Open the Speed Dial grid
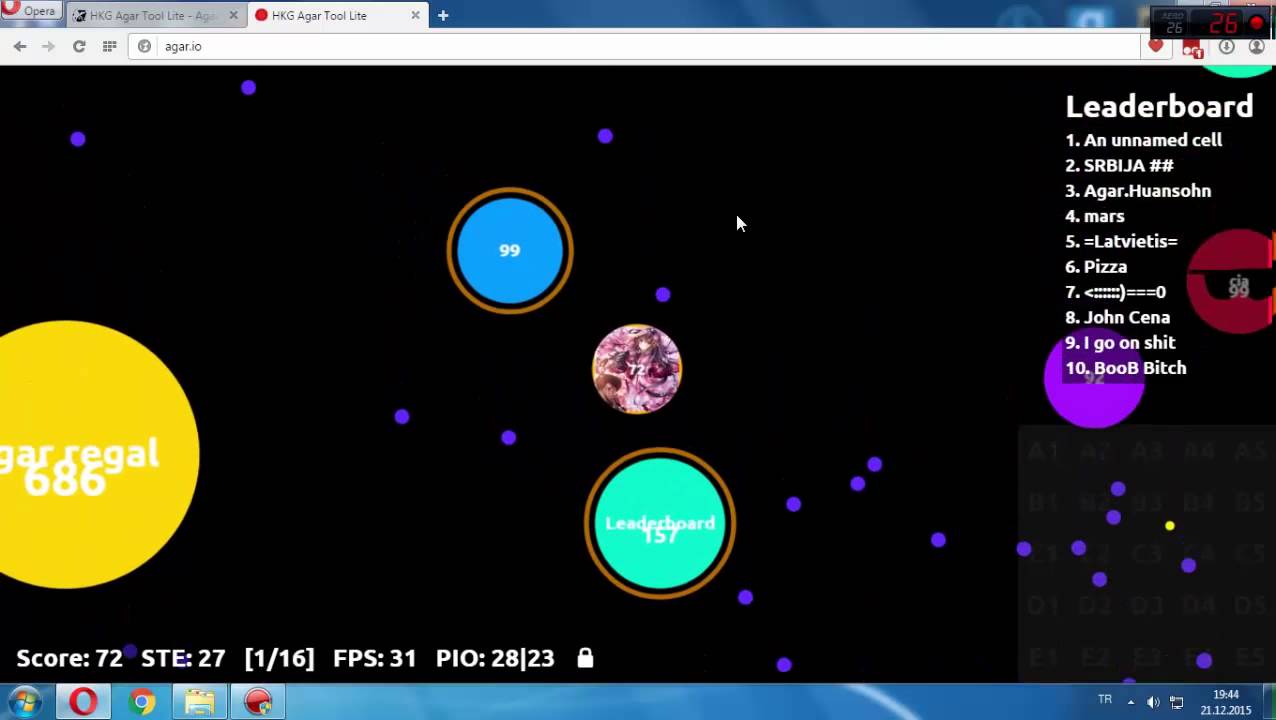 coord(109,46)
